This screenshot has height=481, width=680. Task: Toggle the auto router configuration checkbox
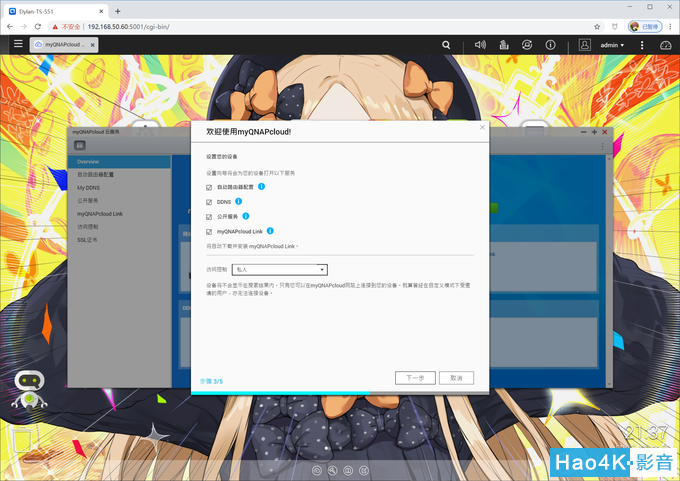(209, 187)
